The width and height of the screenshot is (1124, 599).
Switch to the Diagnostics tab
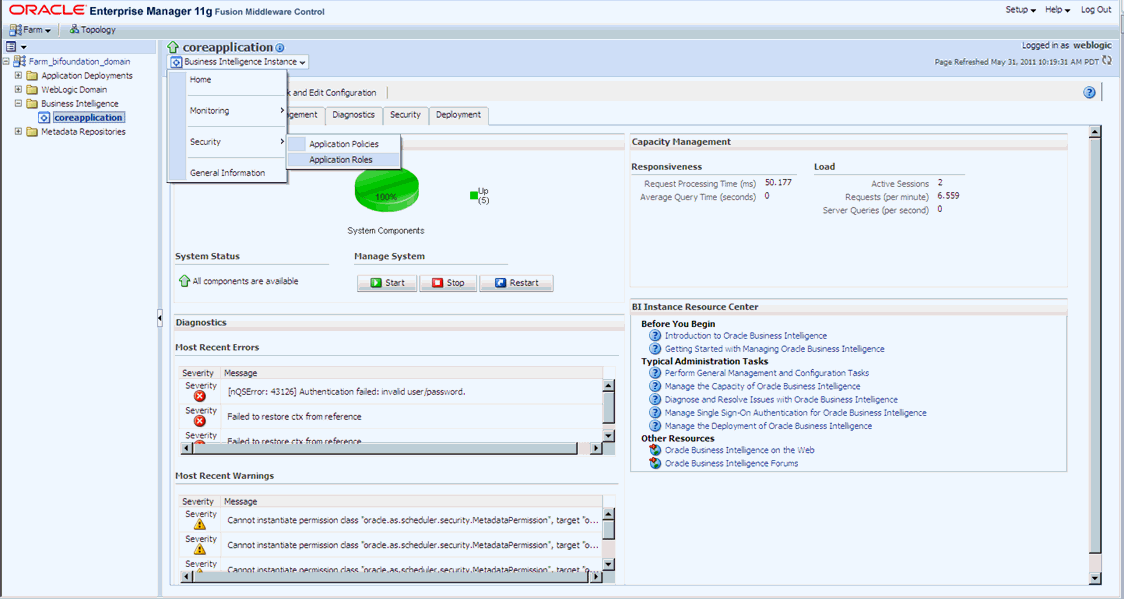[353, 115]
